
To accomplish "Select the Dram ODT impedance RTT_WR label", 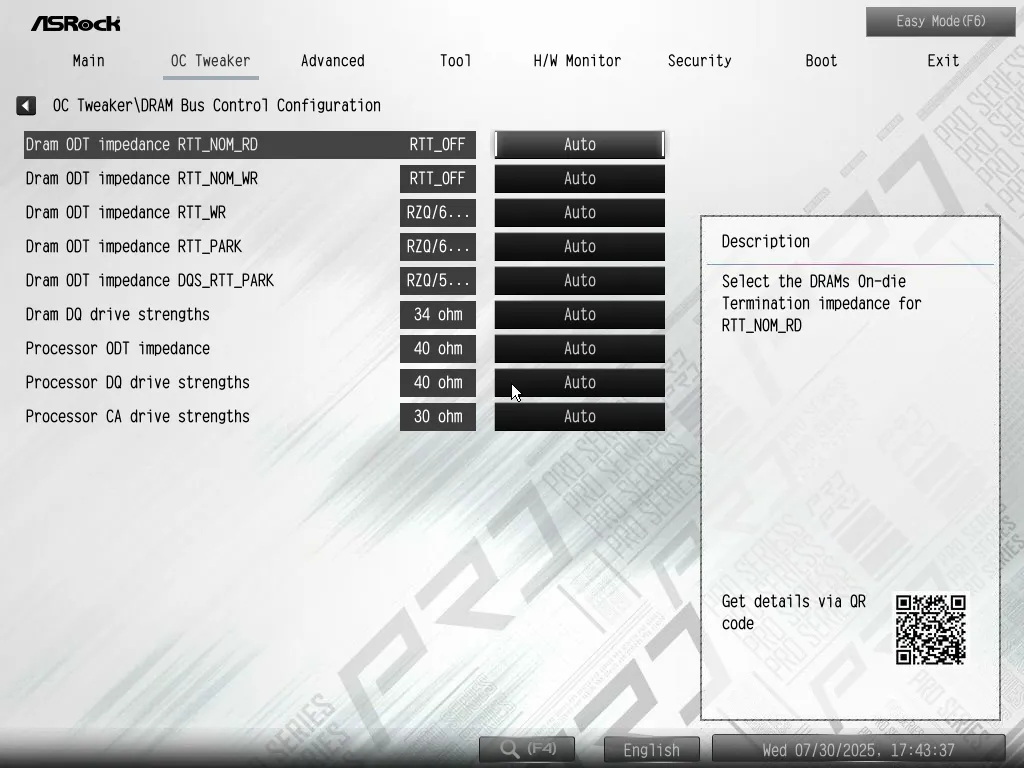I will (125, 212).
